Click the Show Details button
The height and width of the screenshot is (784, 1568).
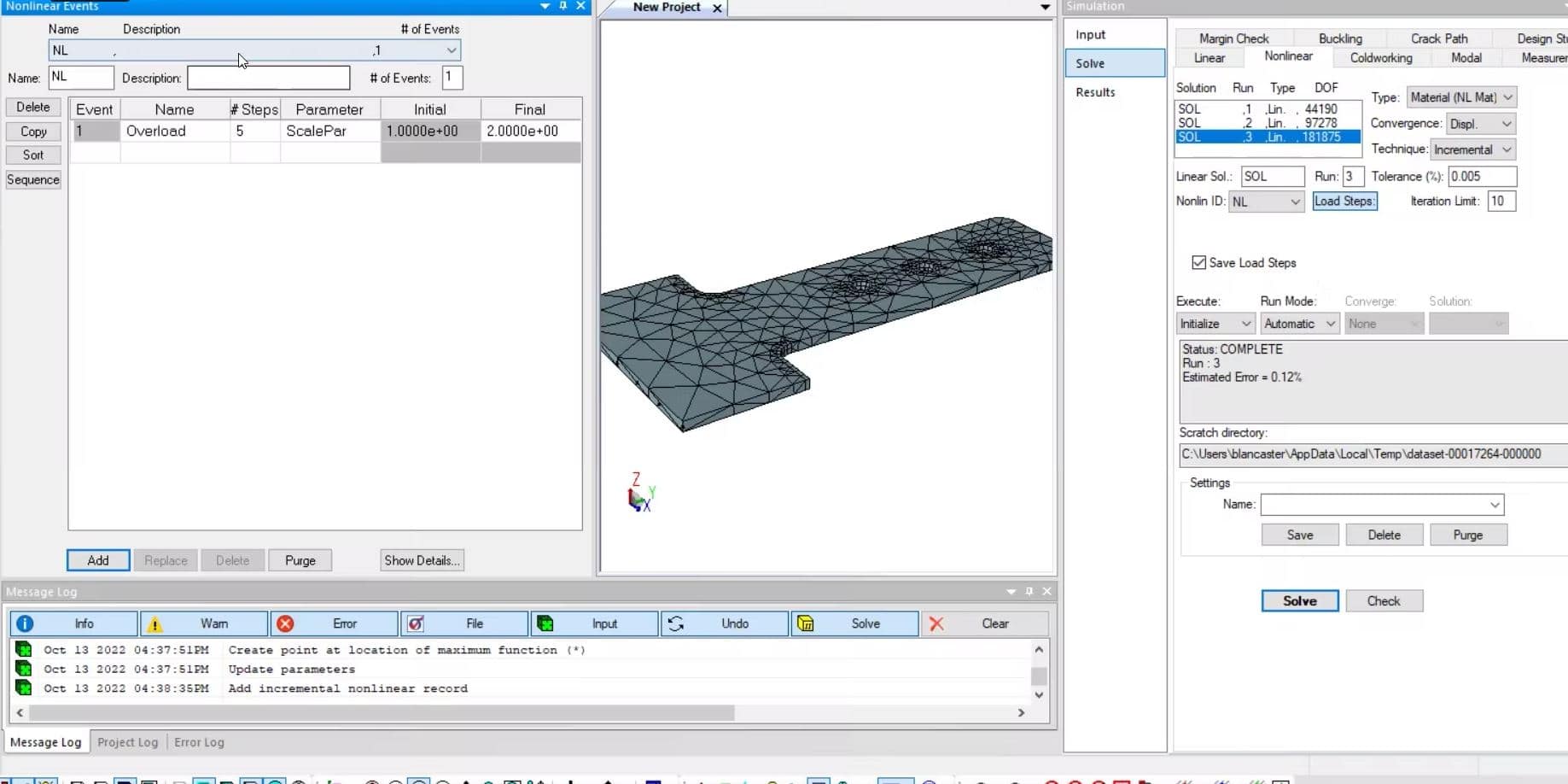(422, 560)
